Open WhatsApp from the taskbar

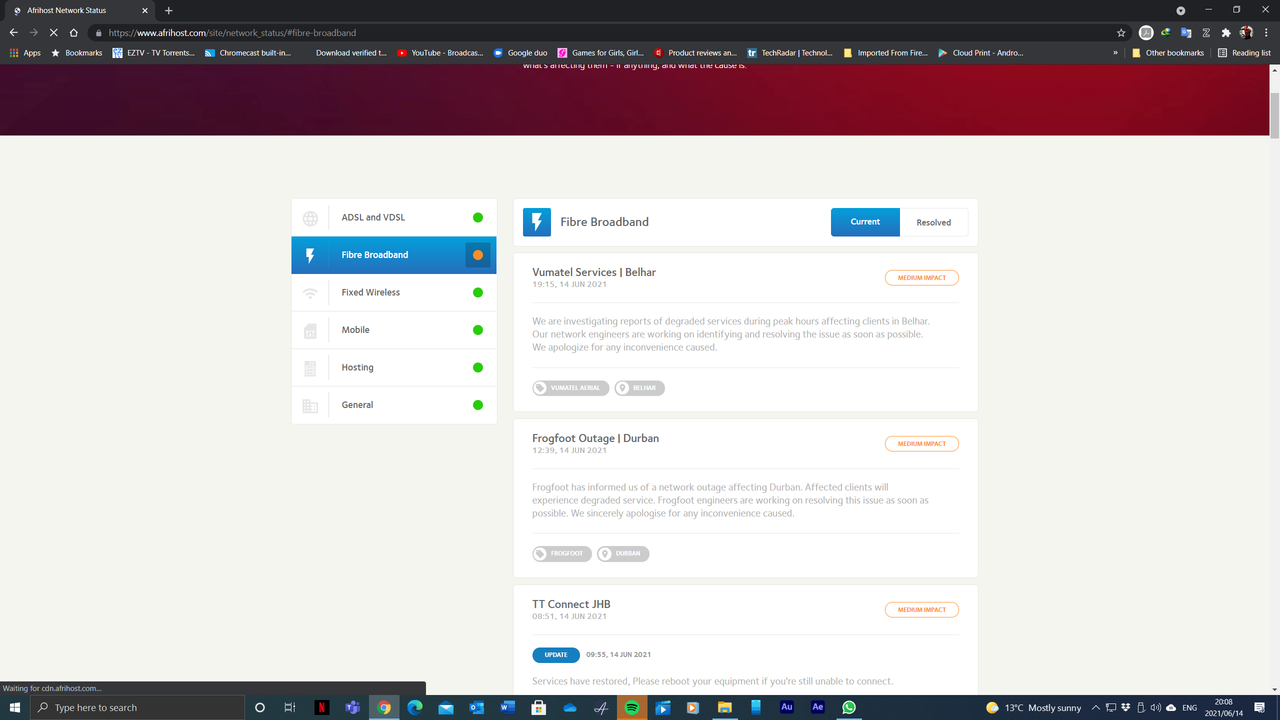849,707
